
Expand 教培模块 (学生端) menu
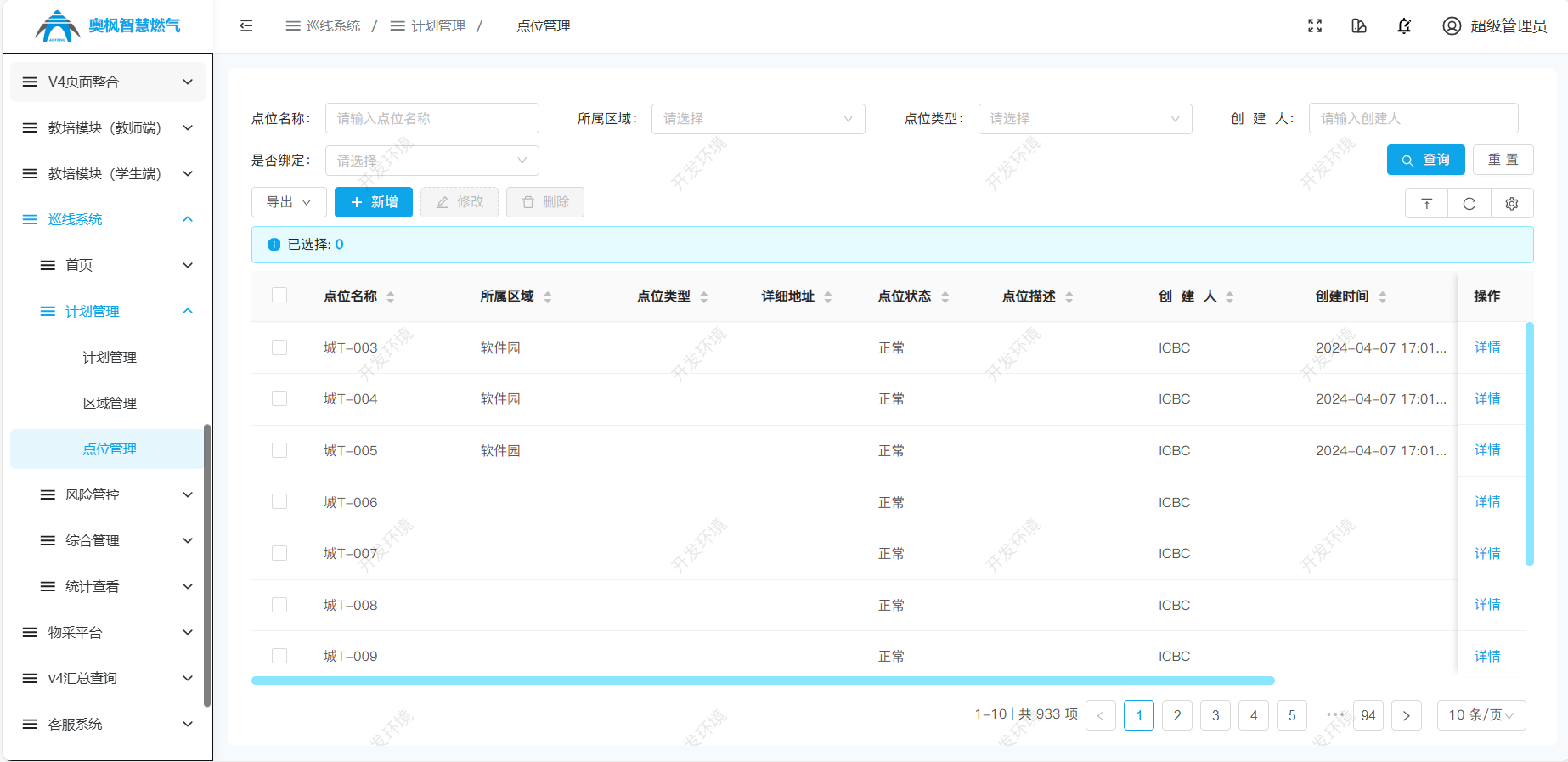click(107, 173)
